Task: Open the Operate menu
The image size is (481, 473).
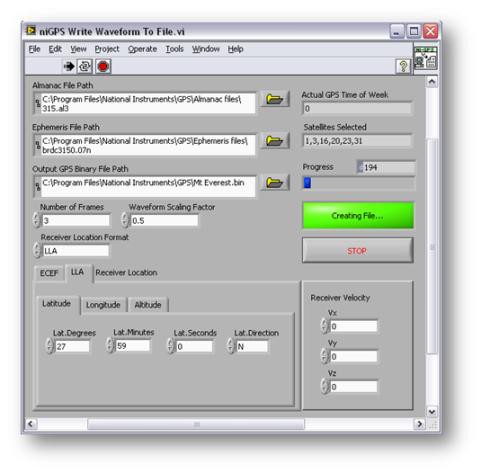Action: (x=142, y=49)
